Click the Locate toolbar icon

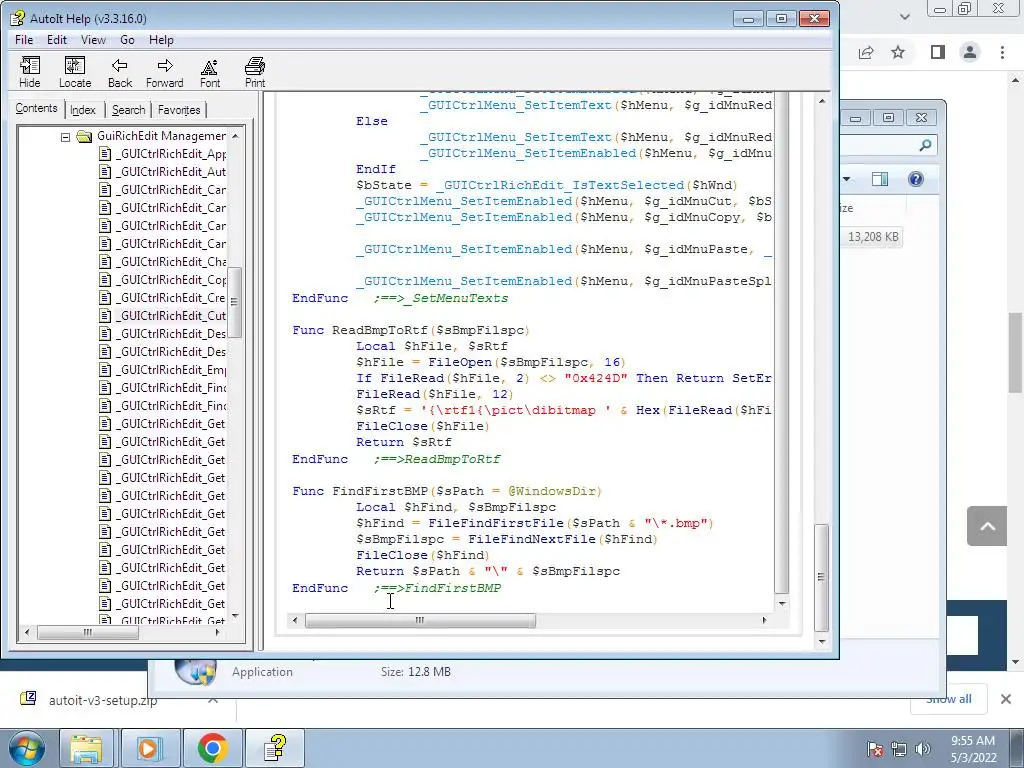coord(74,72)
